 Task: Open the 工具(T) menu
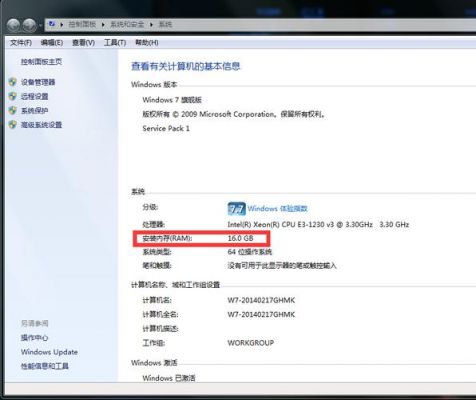115,43
